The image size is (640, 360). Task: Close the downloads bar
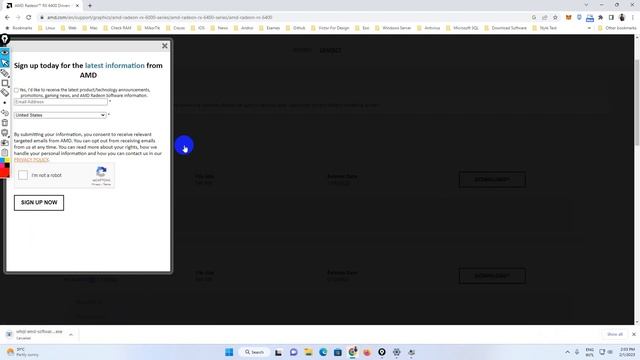[x=634, y=334]
